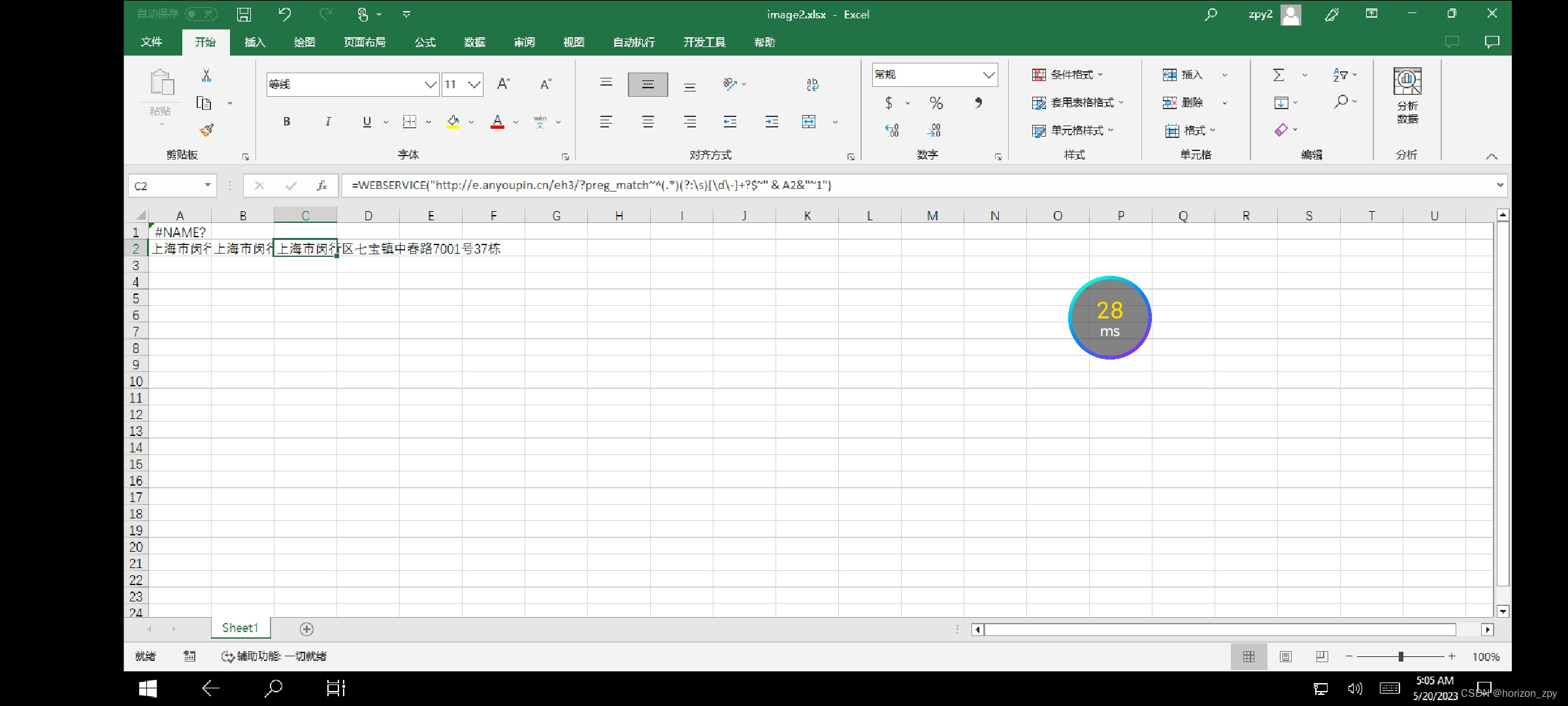Toggle bold formatting

coord(286,122)
